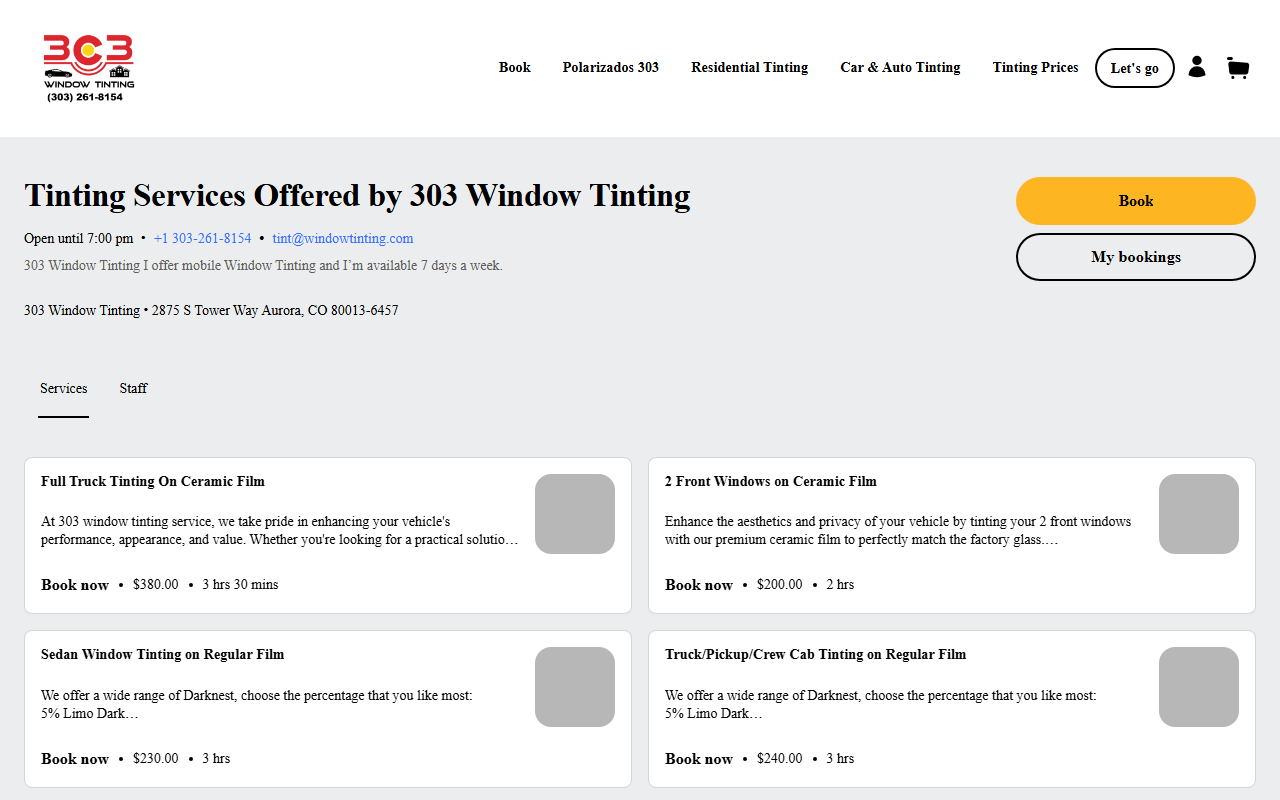1280x800 pixels.
Task: Click the Let's go button
Action: click(x=1135, y=68)
